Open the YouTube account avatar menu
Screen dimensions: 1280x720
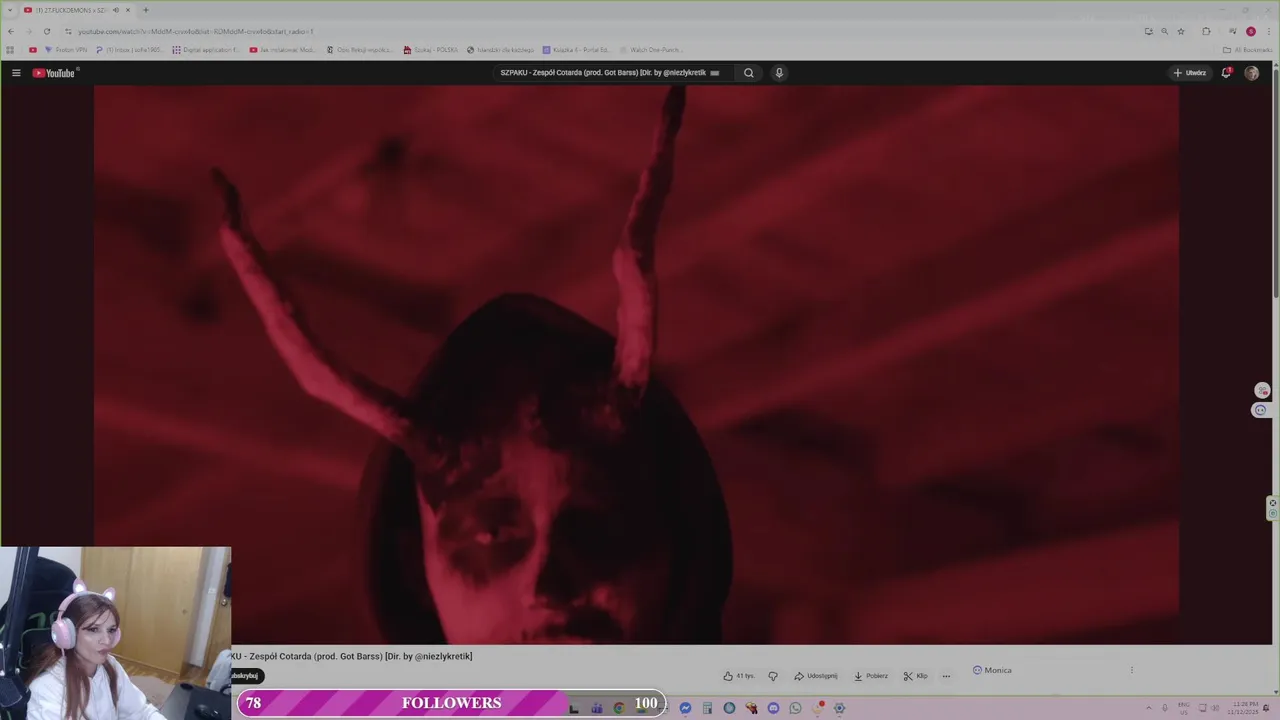(1251, 73)
